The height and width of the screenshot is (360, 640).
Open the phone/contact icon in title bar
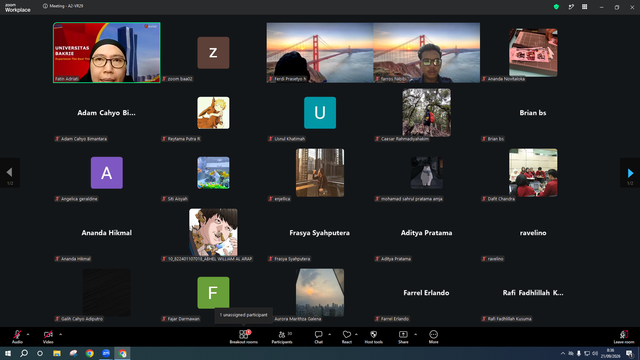pyautogui.click(x=571, y=7)
